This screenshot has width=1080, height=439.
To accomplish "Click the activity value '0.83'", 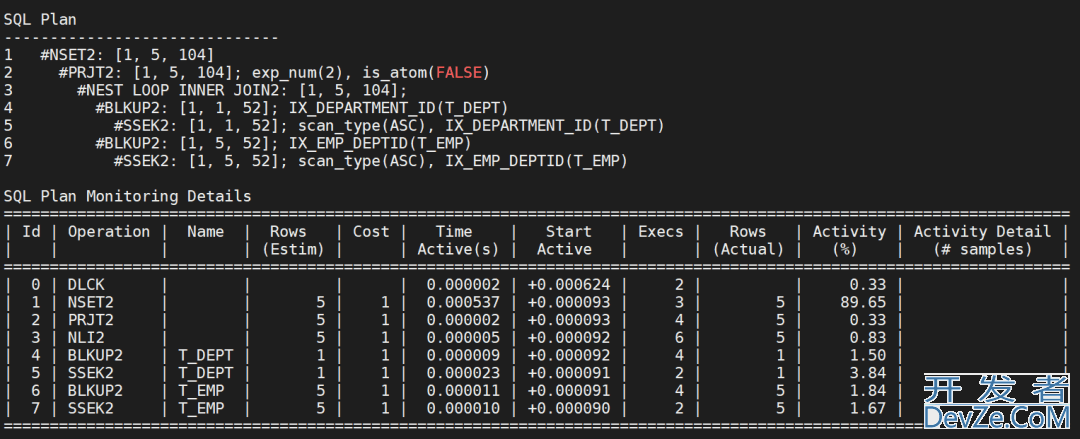I will click(x=866, y=338).
